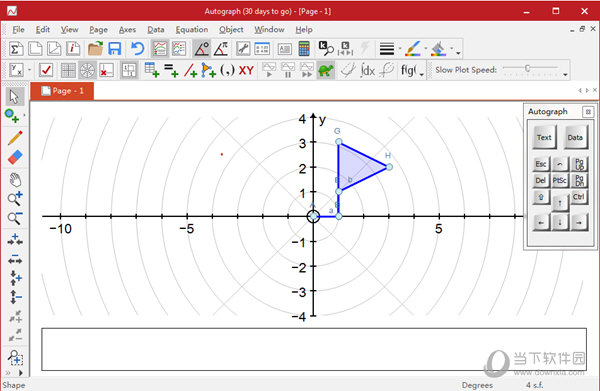Click the Esc key button
Image resolution: width=600 pixels, height=391 pixels.
pos(541,164)
